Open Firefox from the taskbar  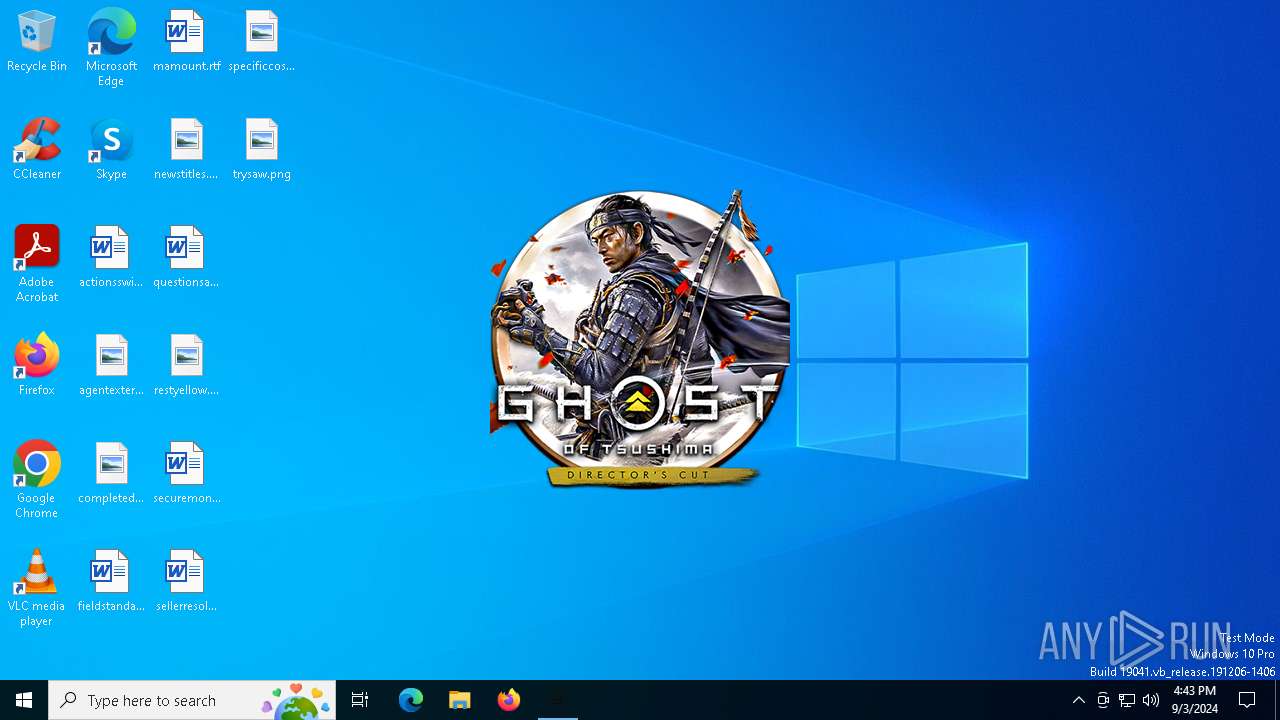pos(509,700)
